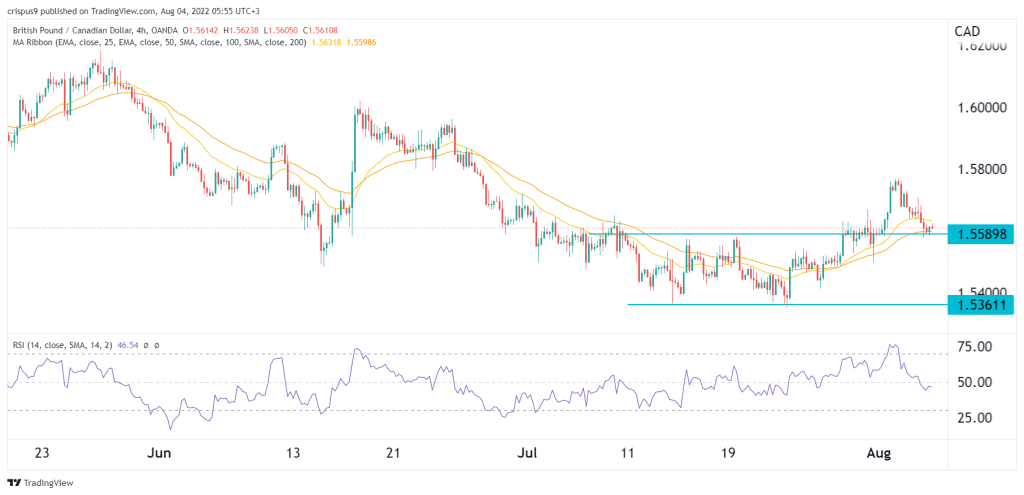Click the 1.60000 price axis label

pos(982,108)
